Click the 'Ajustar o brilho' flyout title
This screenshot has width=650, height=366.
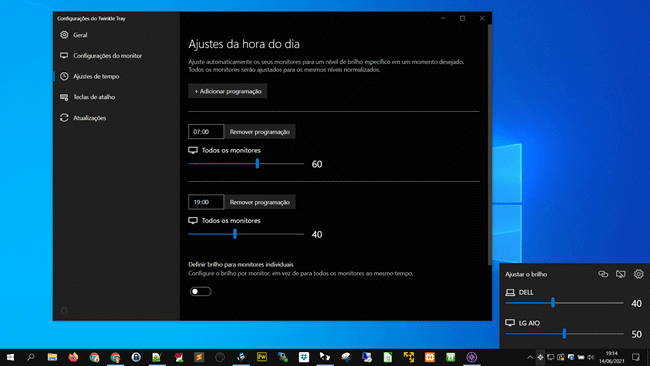(x=526, y=274)
